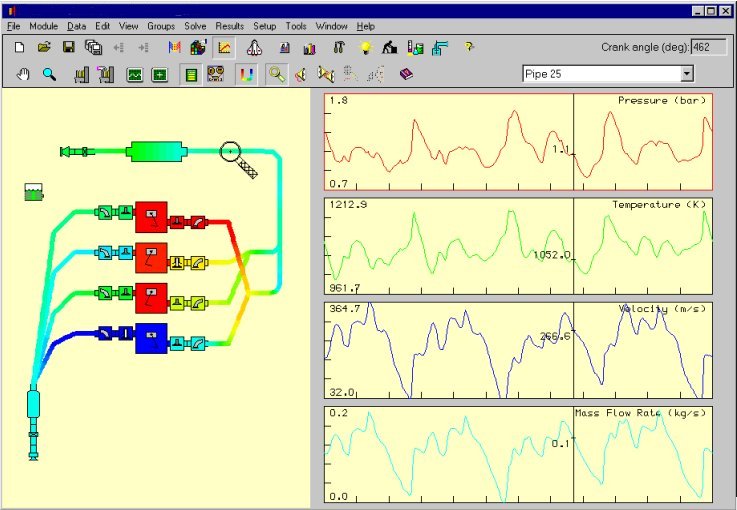Click the Save floppy disk icon
This screenshot has width=737, height=510.
[69, 47]
